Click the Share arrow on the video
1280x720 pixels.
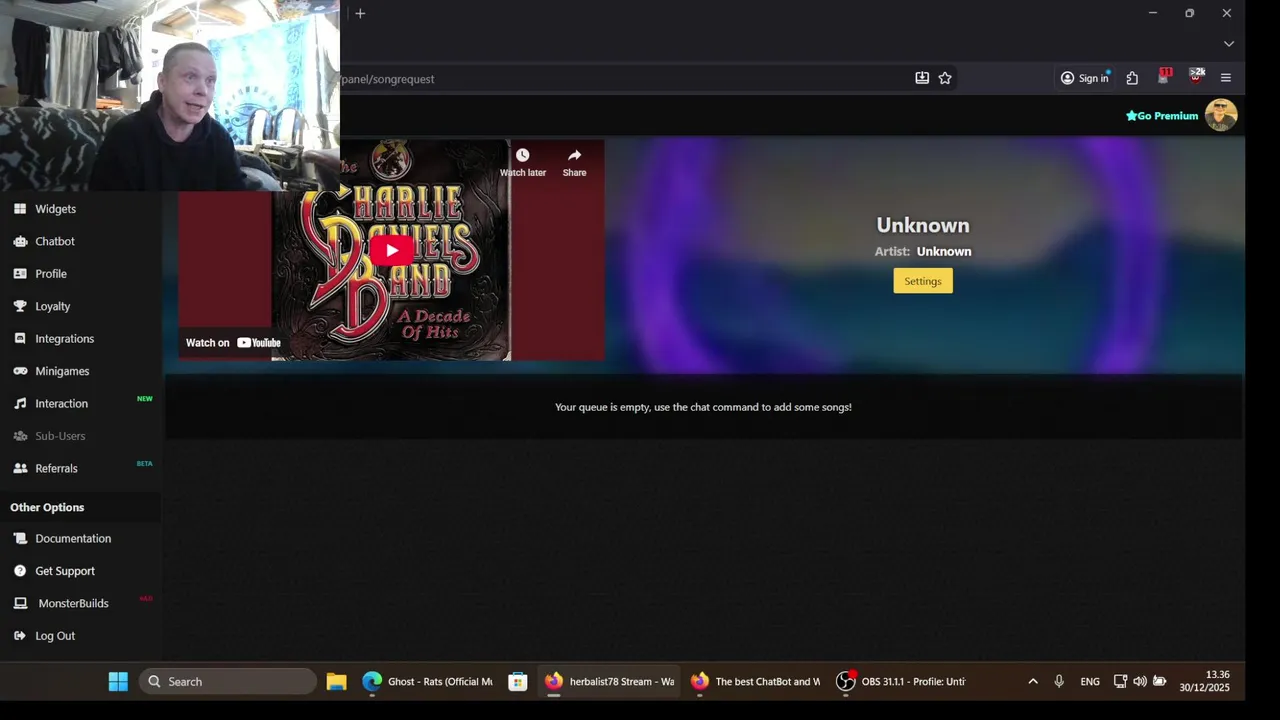tap(574, 155)
